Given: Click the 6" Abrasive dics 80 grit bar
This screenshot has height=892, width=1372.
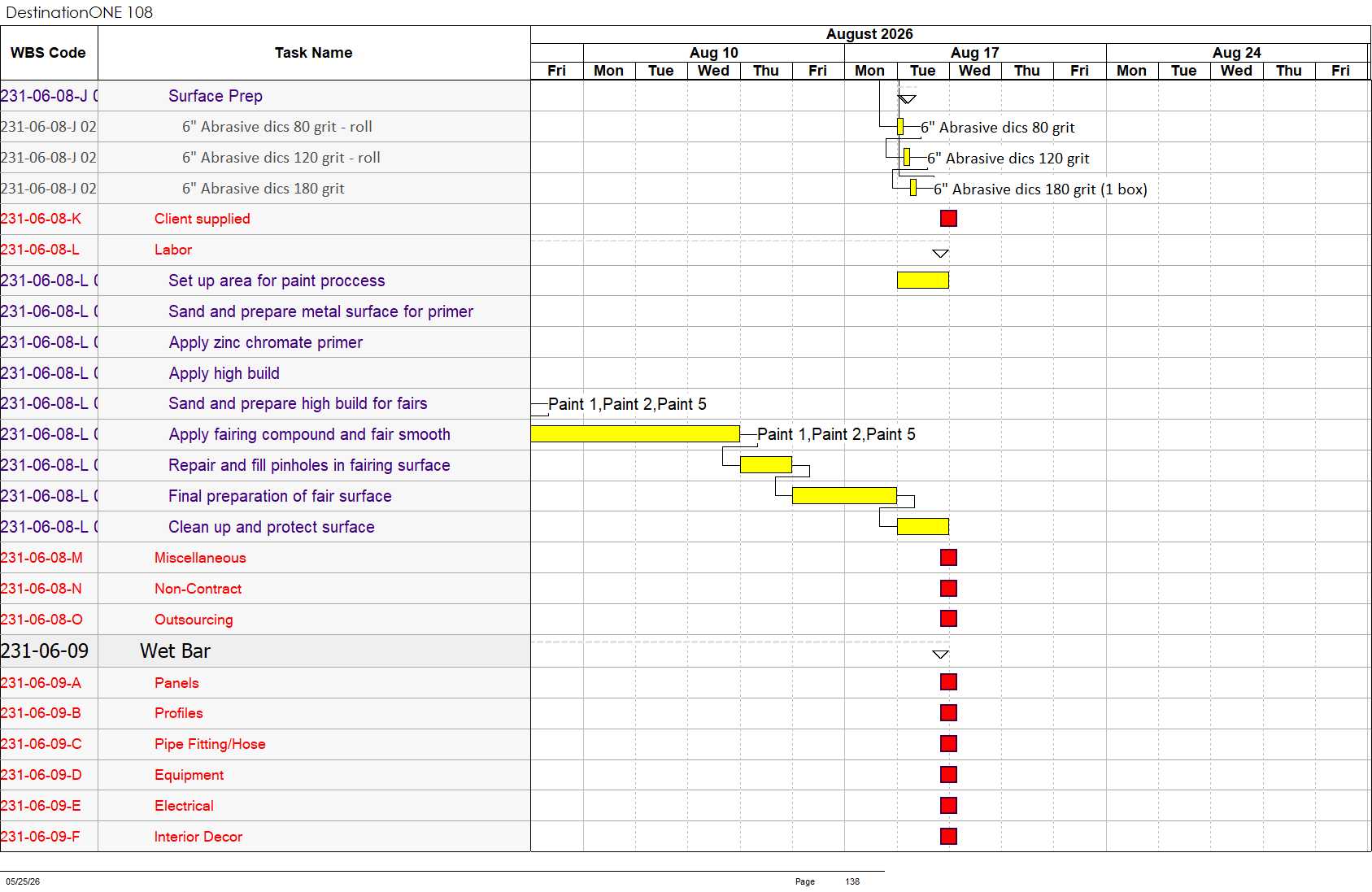Looking at the screenshot, I should [x=900, y=127].
